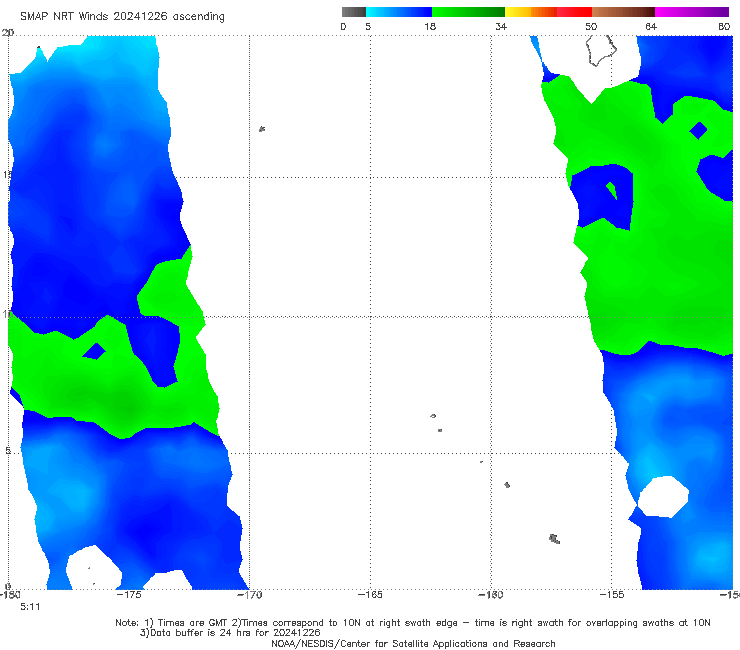Click the longitude label '-155'
Screen dimensions: 740x650
click(x=612, y=595)
